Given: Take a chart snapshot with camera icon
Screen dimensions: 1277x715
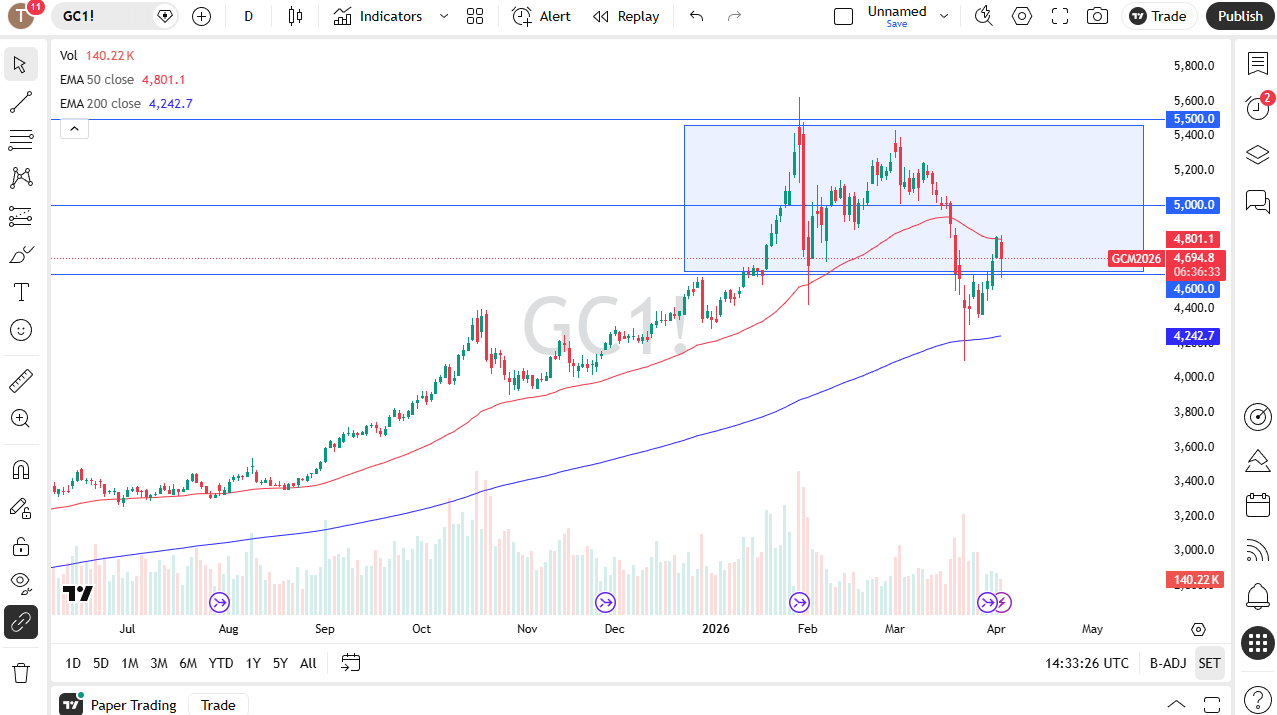Looking at the screenshot, I should (x=1097, y=16).
